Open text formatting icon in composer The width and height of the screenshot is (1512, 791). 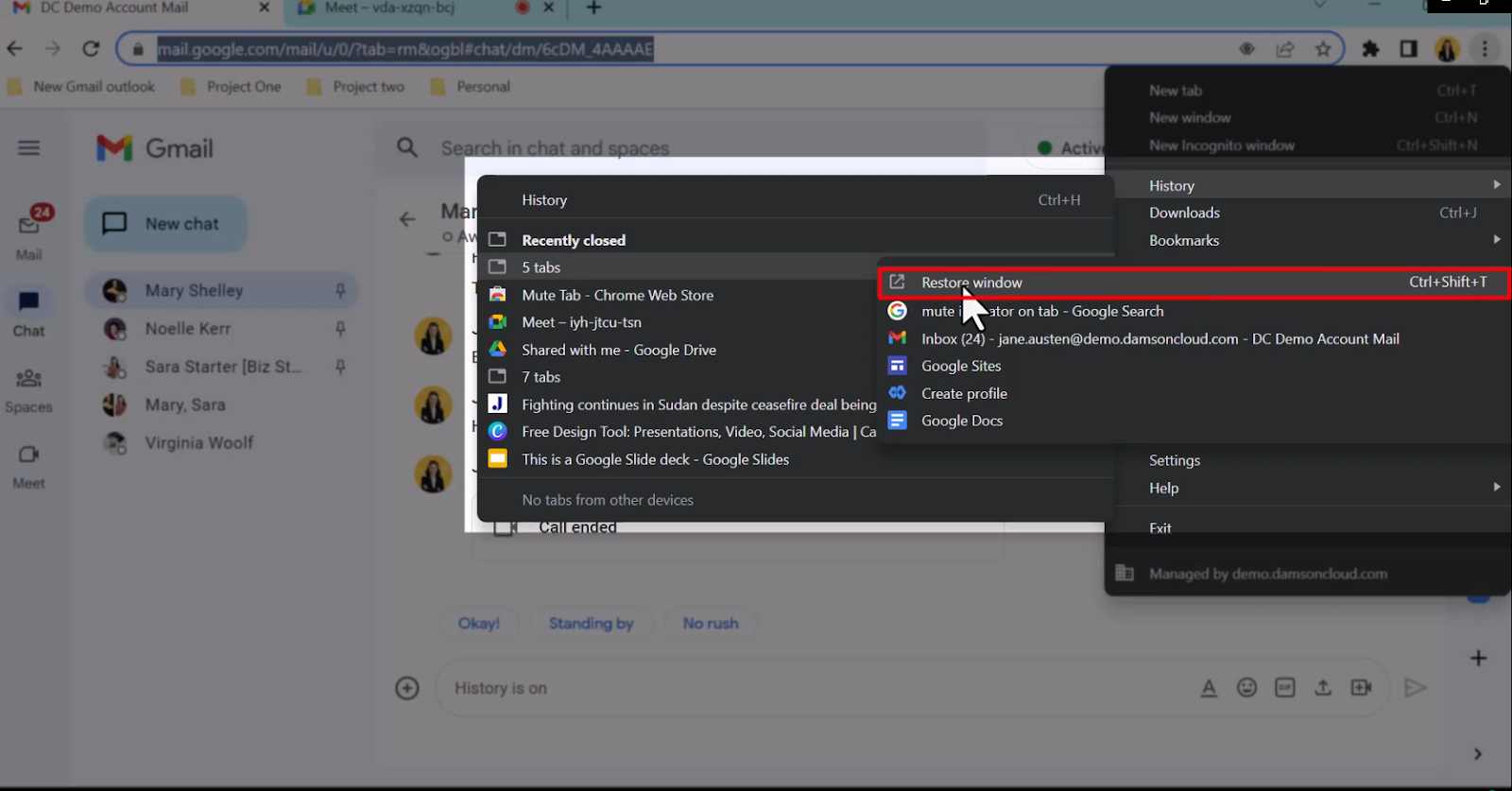point(1209,688)
